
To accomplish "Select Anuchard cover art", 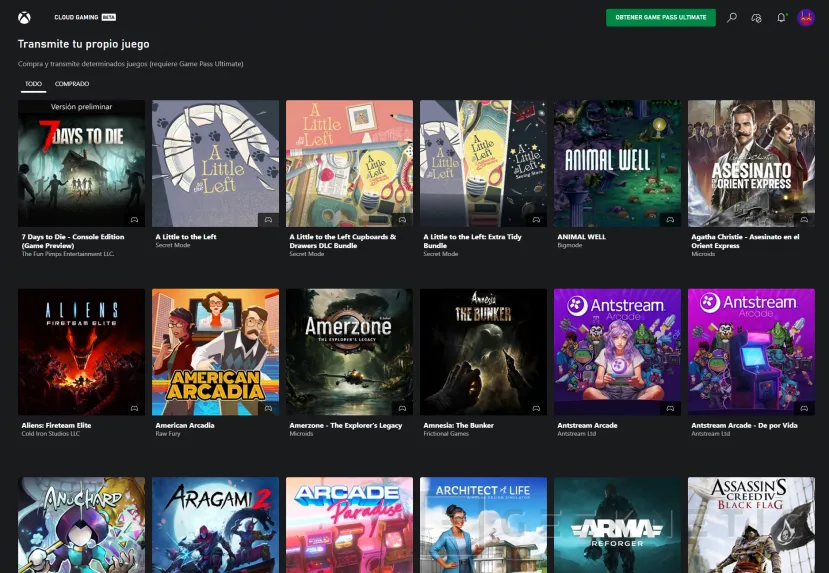I will pos(81,525).
